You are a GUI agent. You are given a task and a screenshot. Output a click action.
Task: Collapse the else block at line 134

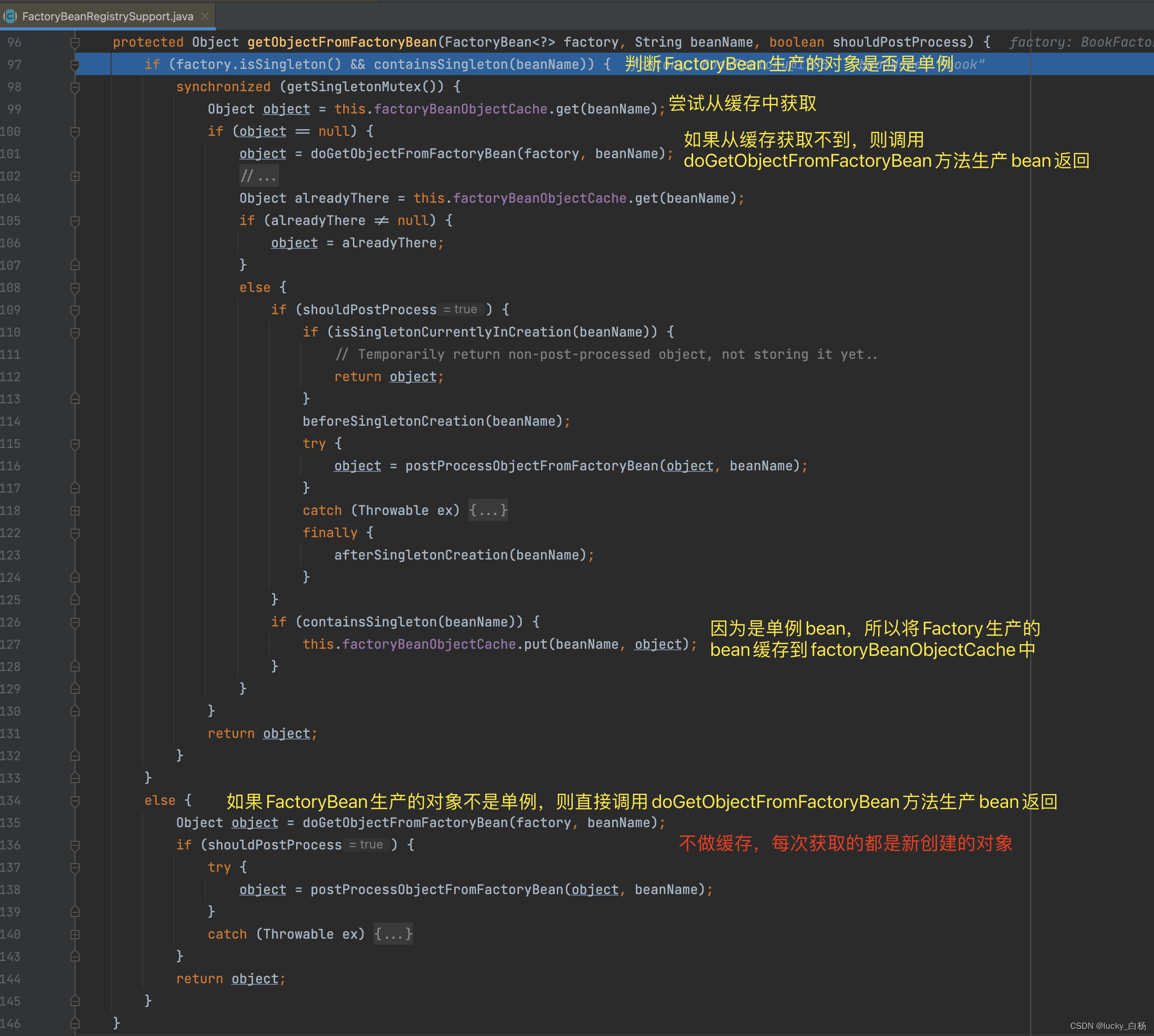click(75, 801)
